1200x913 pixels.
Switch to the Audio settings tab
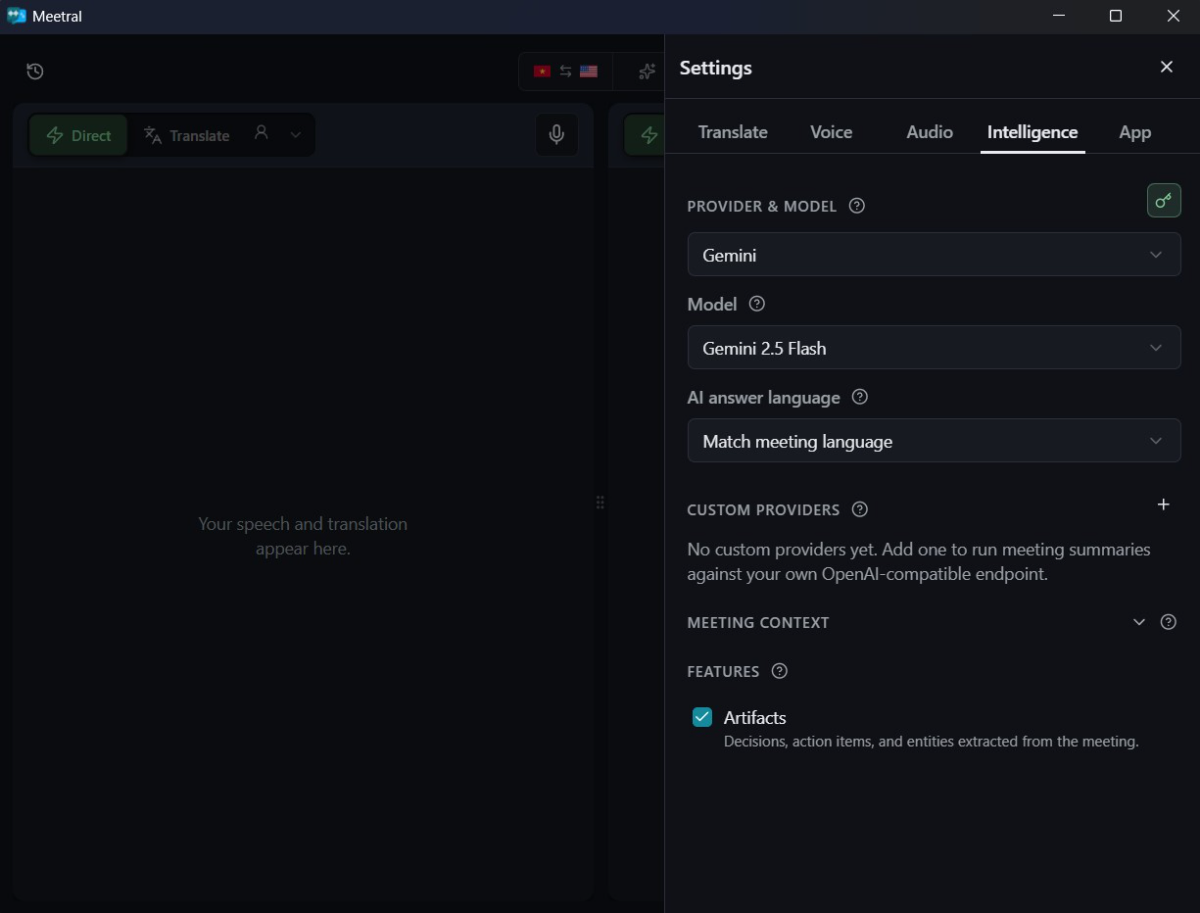(x=929, y=132)
